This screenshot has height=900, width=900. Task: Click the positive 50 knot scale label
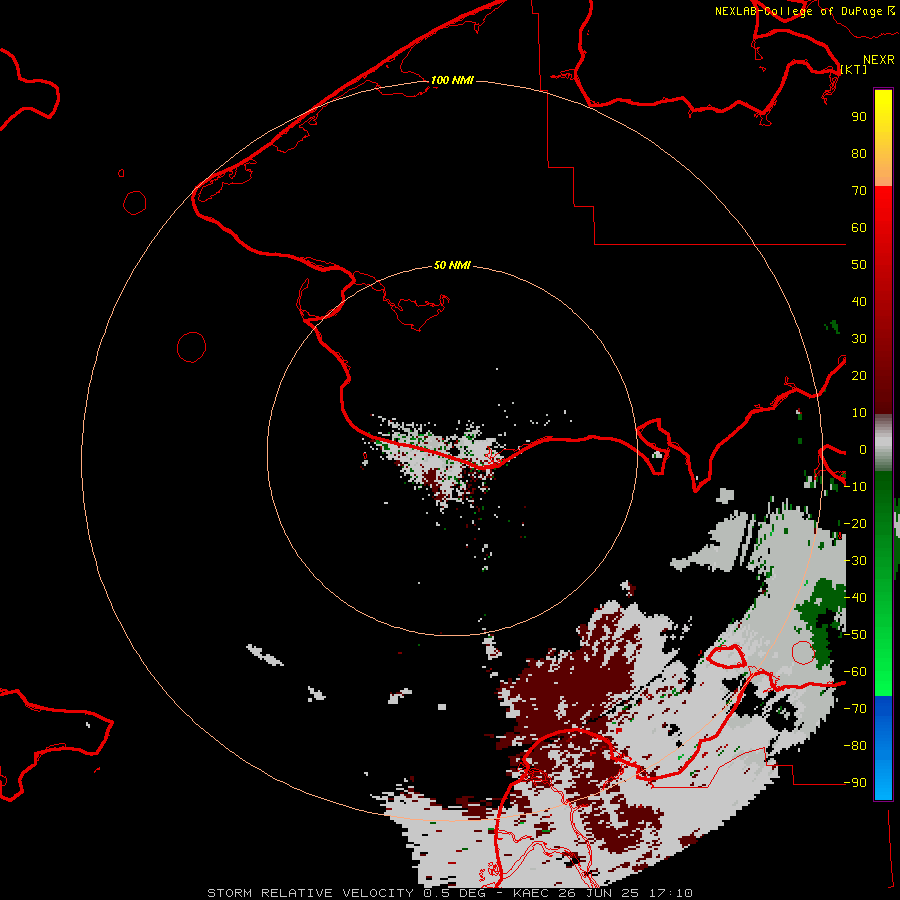click(859, 265)
